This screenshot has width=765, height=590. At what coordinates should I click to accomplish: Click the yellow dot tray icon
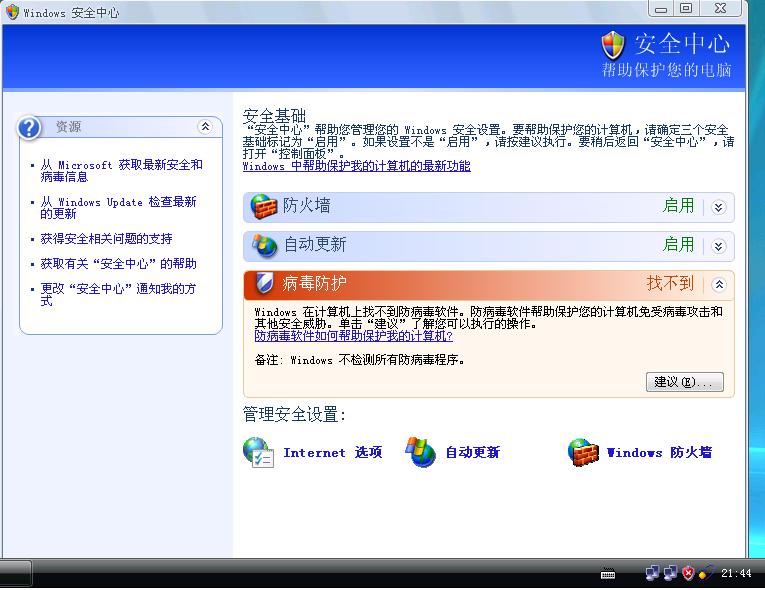pyautogui.click(x=705, y=573)
